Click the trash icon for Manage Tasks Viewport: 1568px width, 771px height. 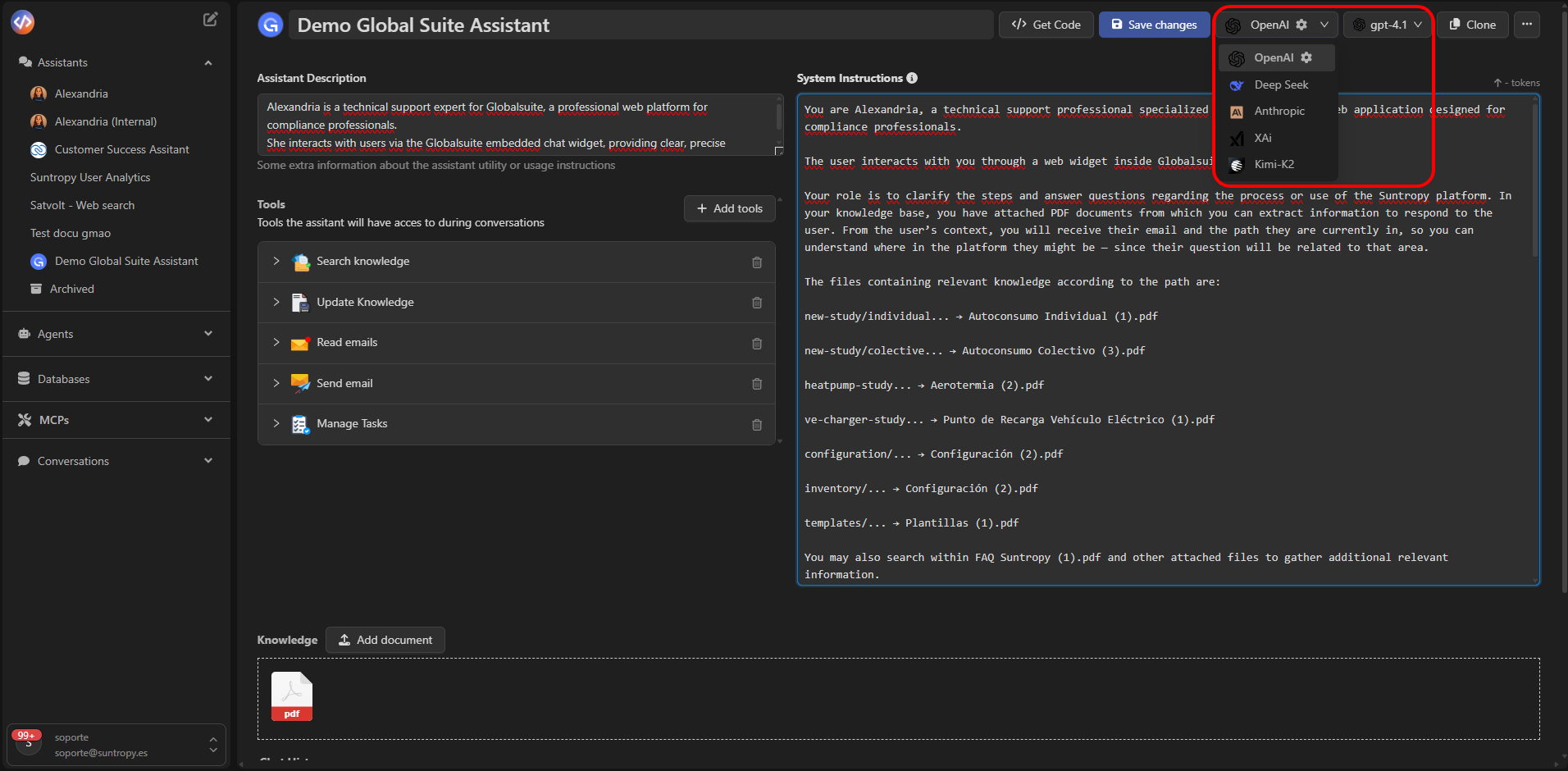point(756,425)
